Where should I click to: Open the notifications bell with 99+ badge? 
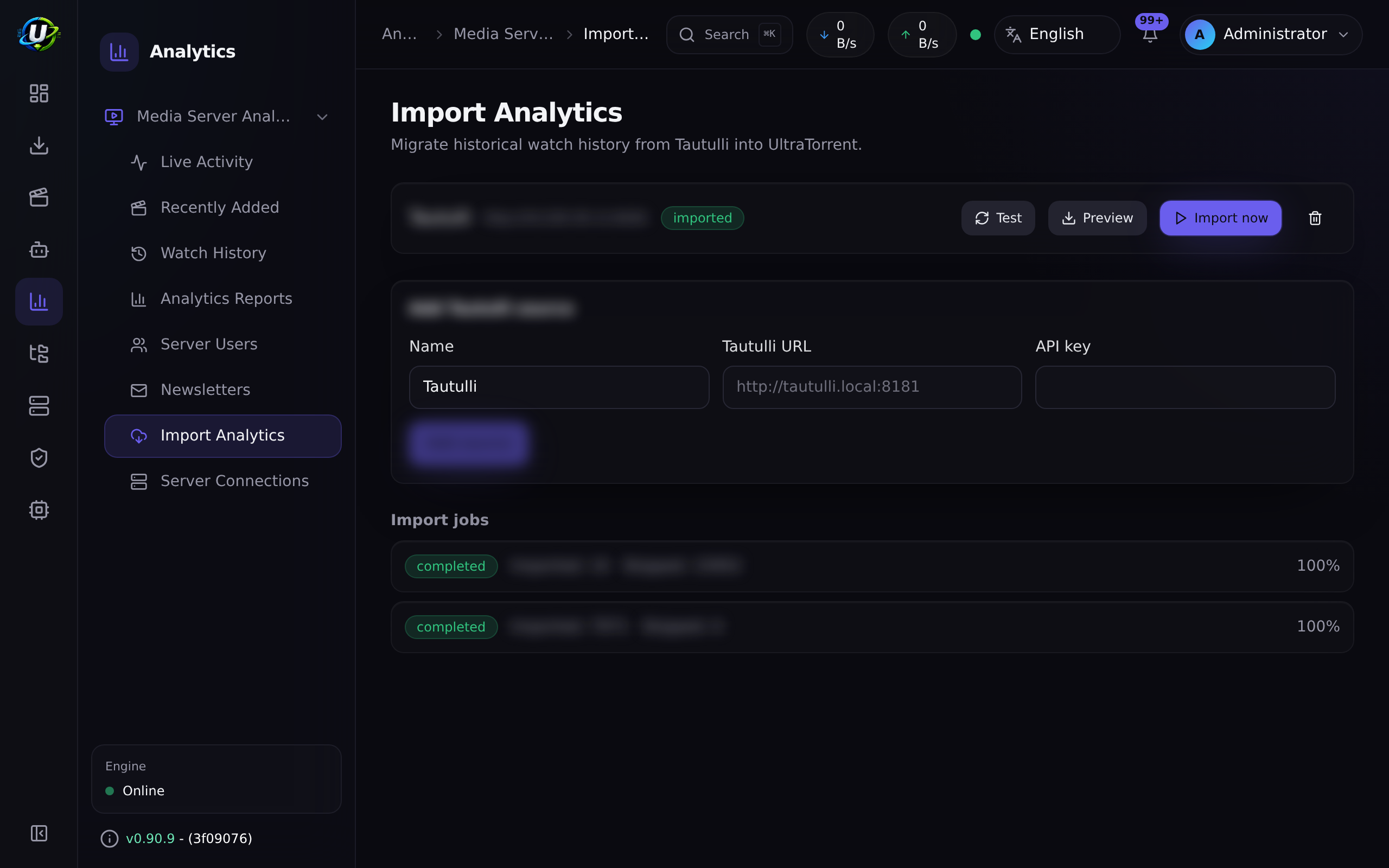1150,34
